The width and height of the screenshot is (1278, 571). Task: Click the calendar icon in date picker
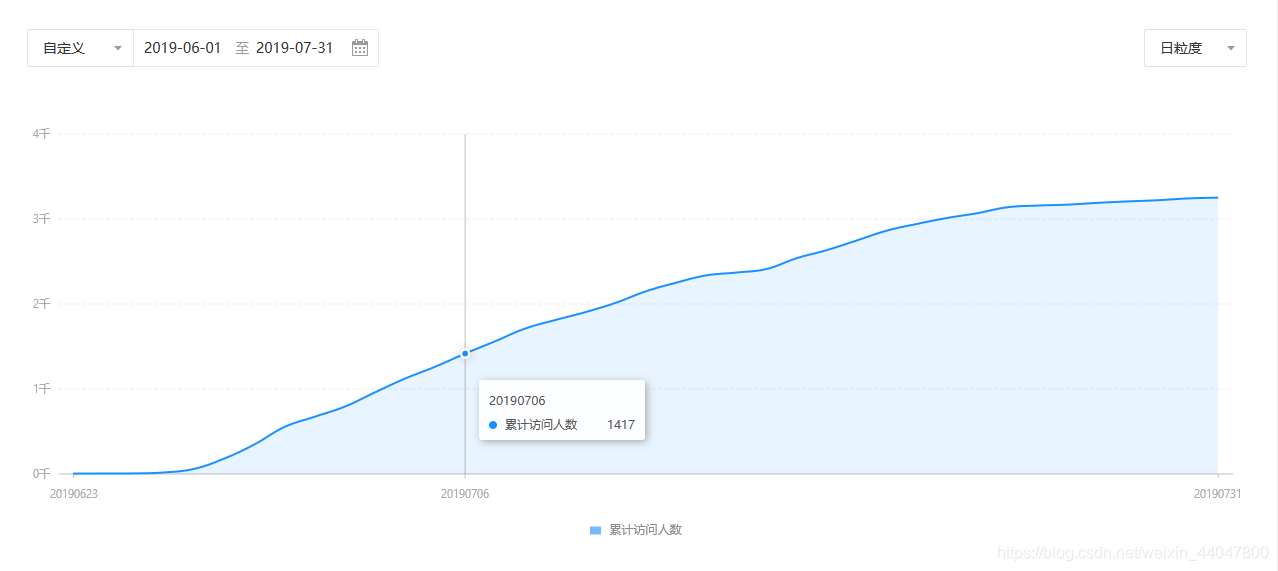pos(360,48)
